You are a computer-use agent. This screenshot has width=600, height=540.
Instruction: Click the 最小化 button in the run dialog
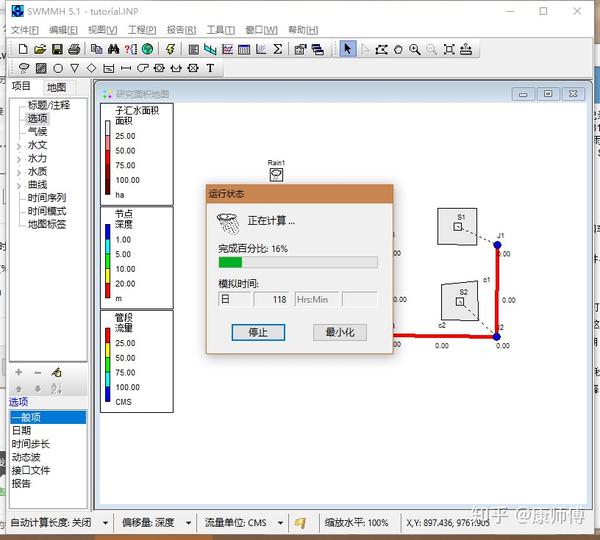340,332
